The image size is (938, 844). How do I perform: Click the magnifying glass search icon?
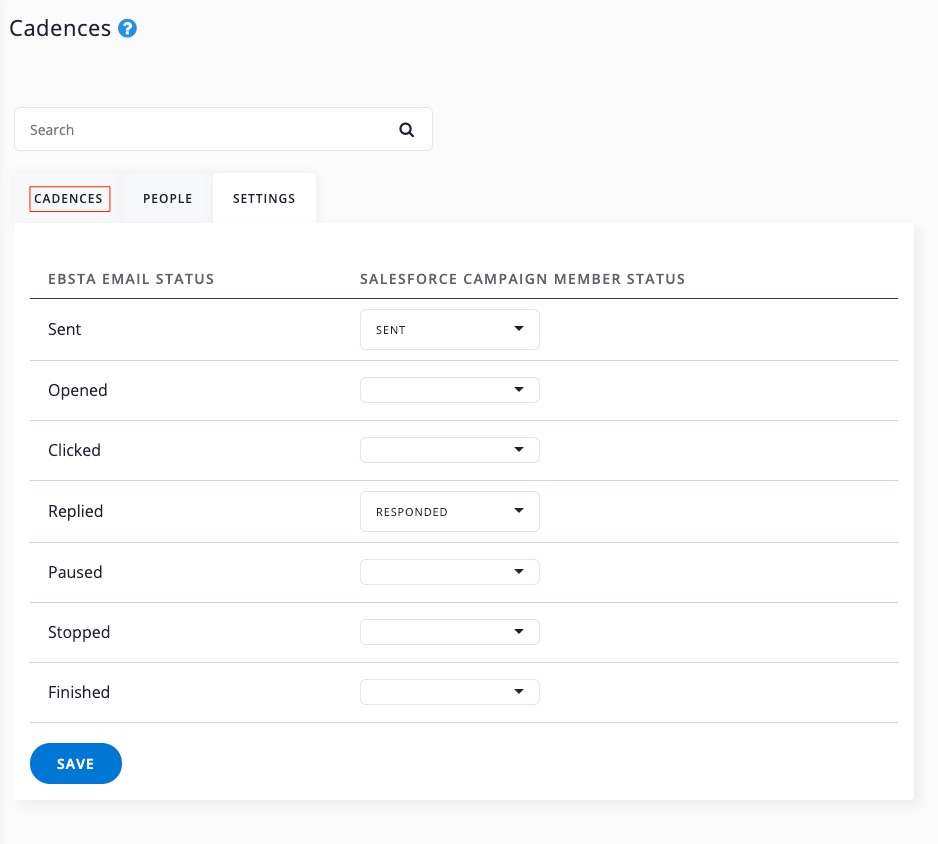click(x=406, y=130)
